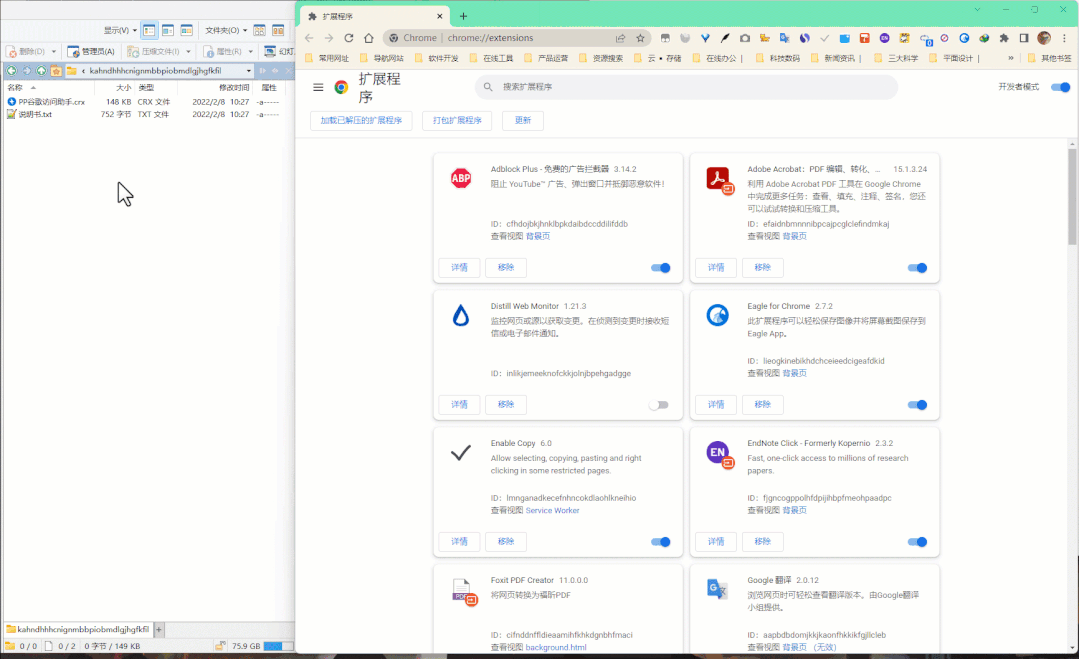Open favorites star folder in file manager
1079x659 pixels.
(x=56, y=71)
